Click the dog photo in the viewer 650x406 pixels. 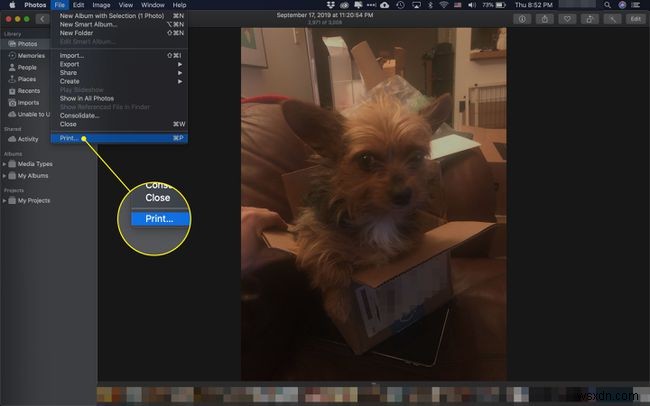click(x=374, y=204)
